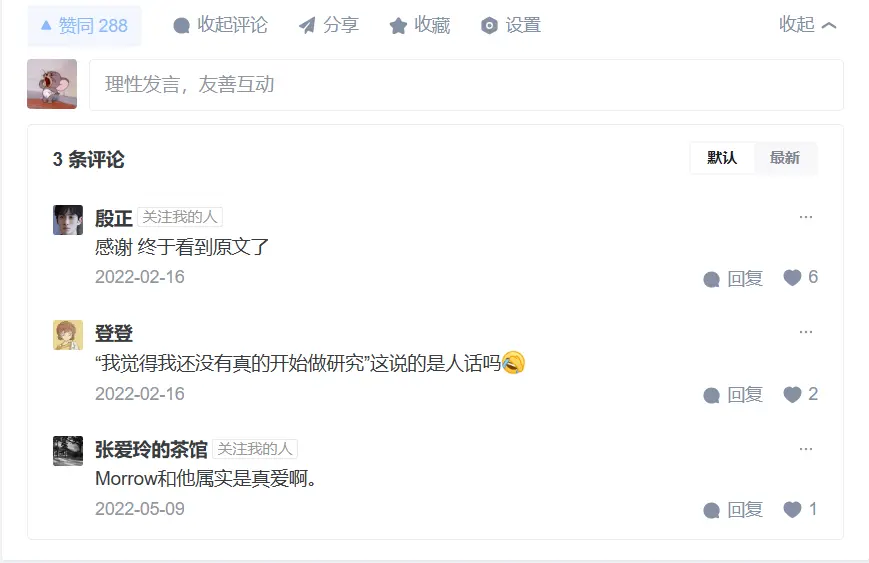Open more options for 张爱玲的茶馆's comment

pos(806,448)
